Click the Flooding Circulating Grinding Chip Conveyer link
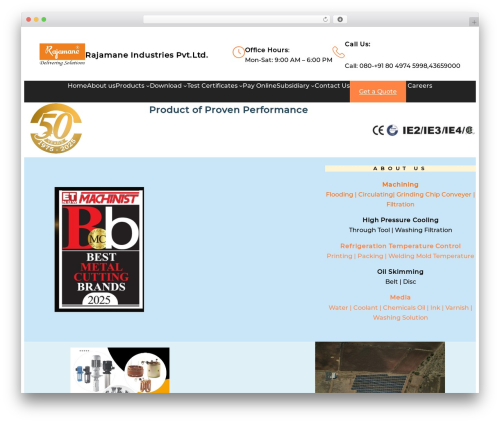This screenshot has height=423, width=500. pos(400,194)
